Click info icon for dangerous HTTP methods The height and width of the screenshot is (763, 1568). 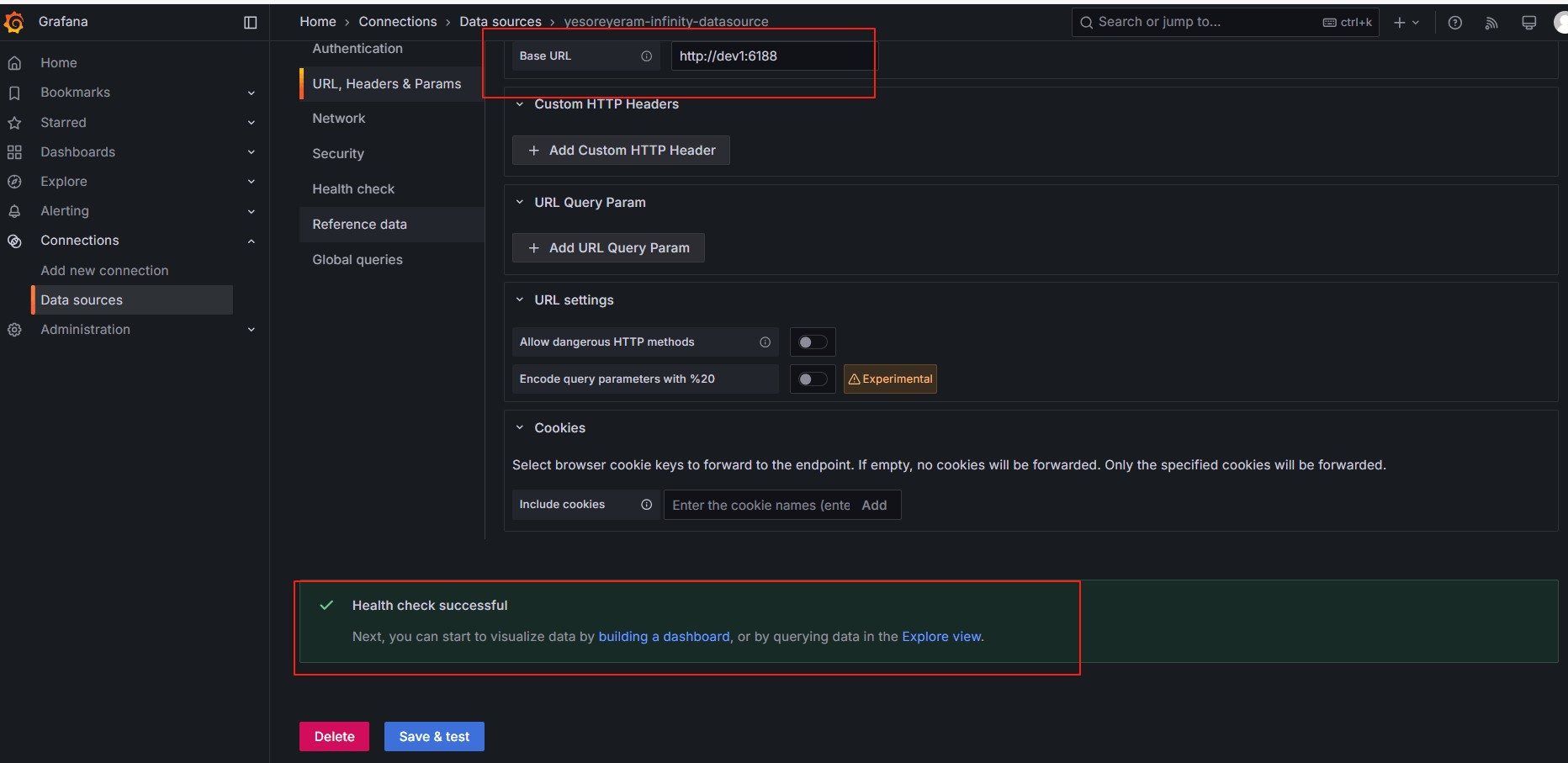pos(765,342)
